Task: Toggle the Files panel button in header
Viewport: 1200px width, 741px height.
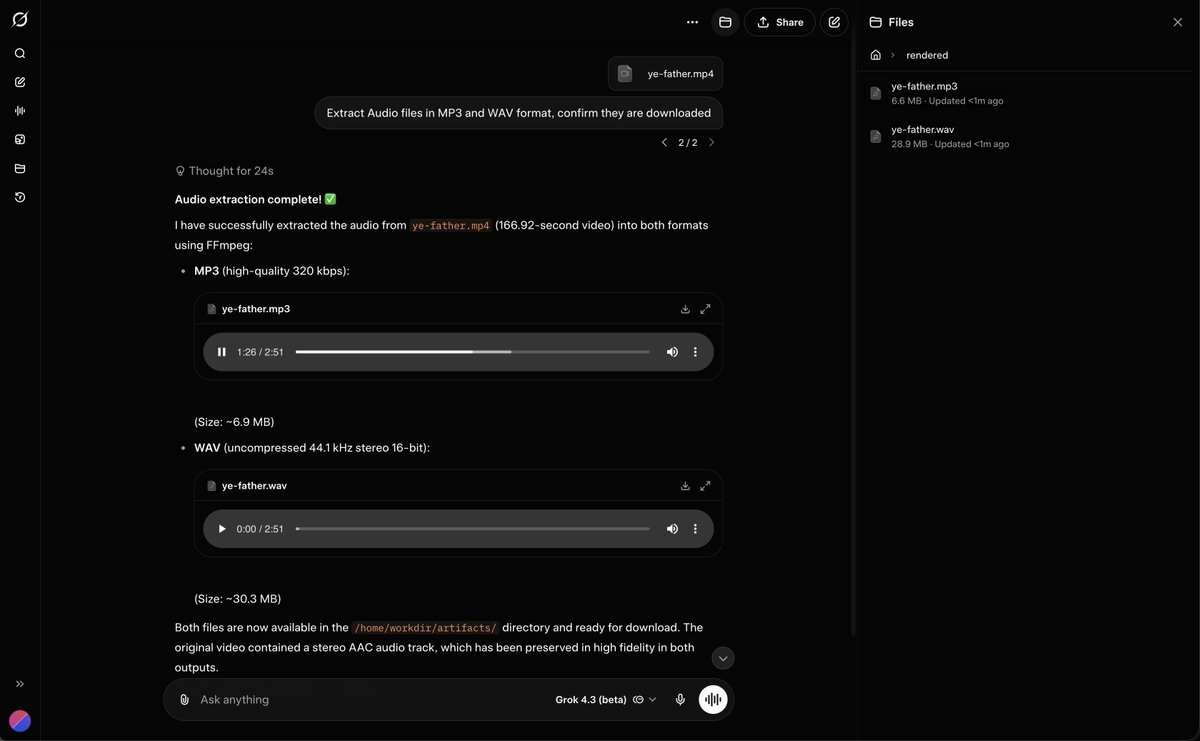Action: click(725, 22)
